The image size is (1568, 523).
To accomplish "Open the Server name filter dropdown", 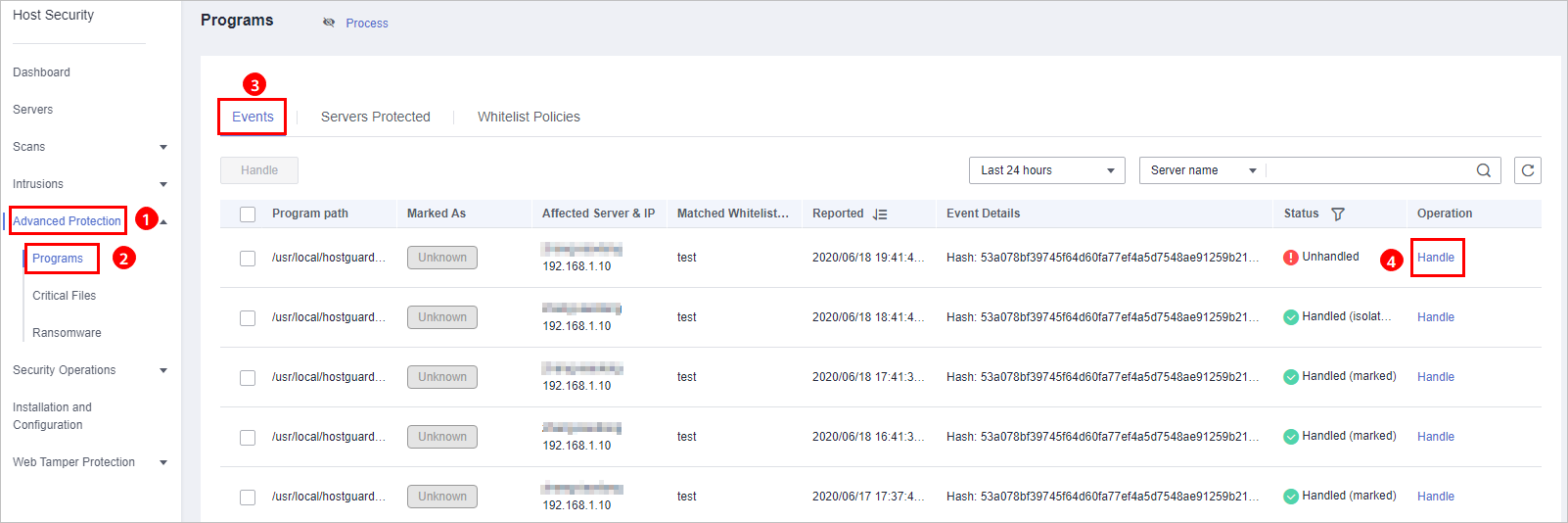I will [x=1203, y=170].
